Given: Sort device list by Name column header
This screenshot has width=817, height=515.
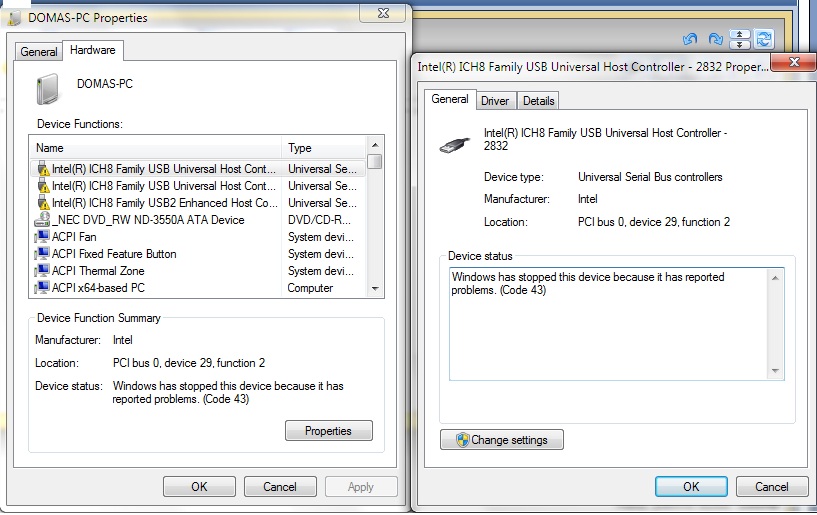Looking at the screenshot, I should [x=156, y=148].
